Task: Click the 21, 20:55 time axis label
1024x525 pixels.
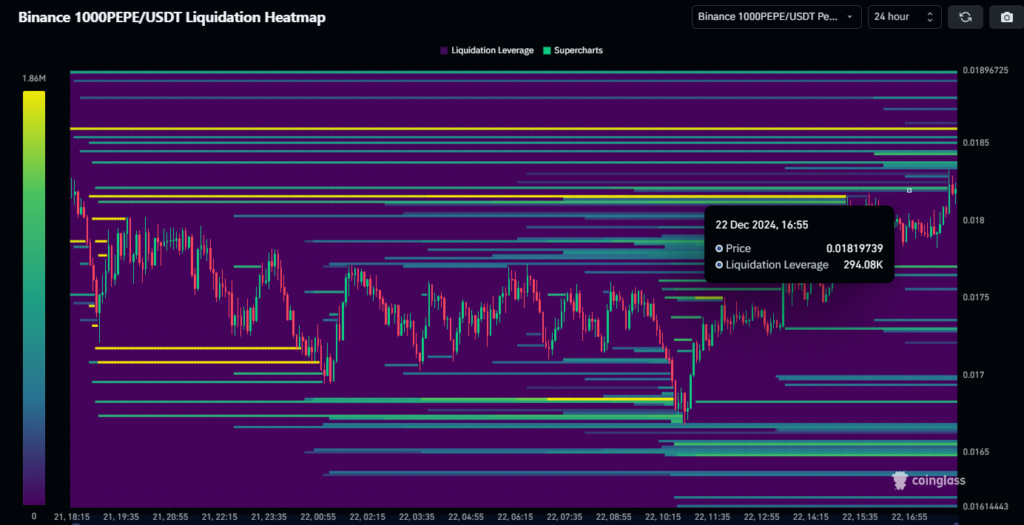Action: [170, 517]
